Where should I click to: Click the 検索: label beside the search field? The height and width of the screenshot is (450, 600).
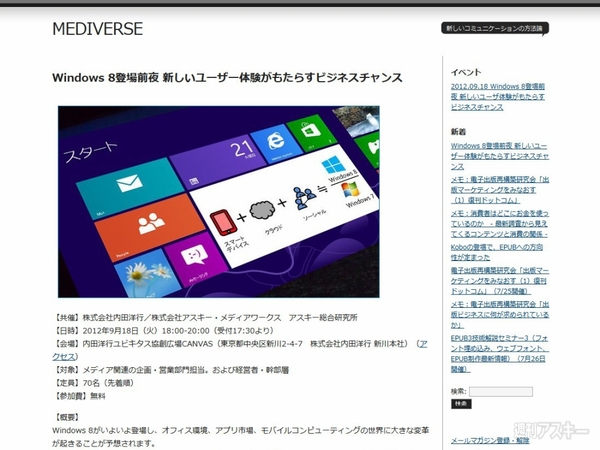pos(458,391)
